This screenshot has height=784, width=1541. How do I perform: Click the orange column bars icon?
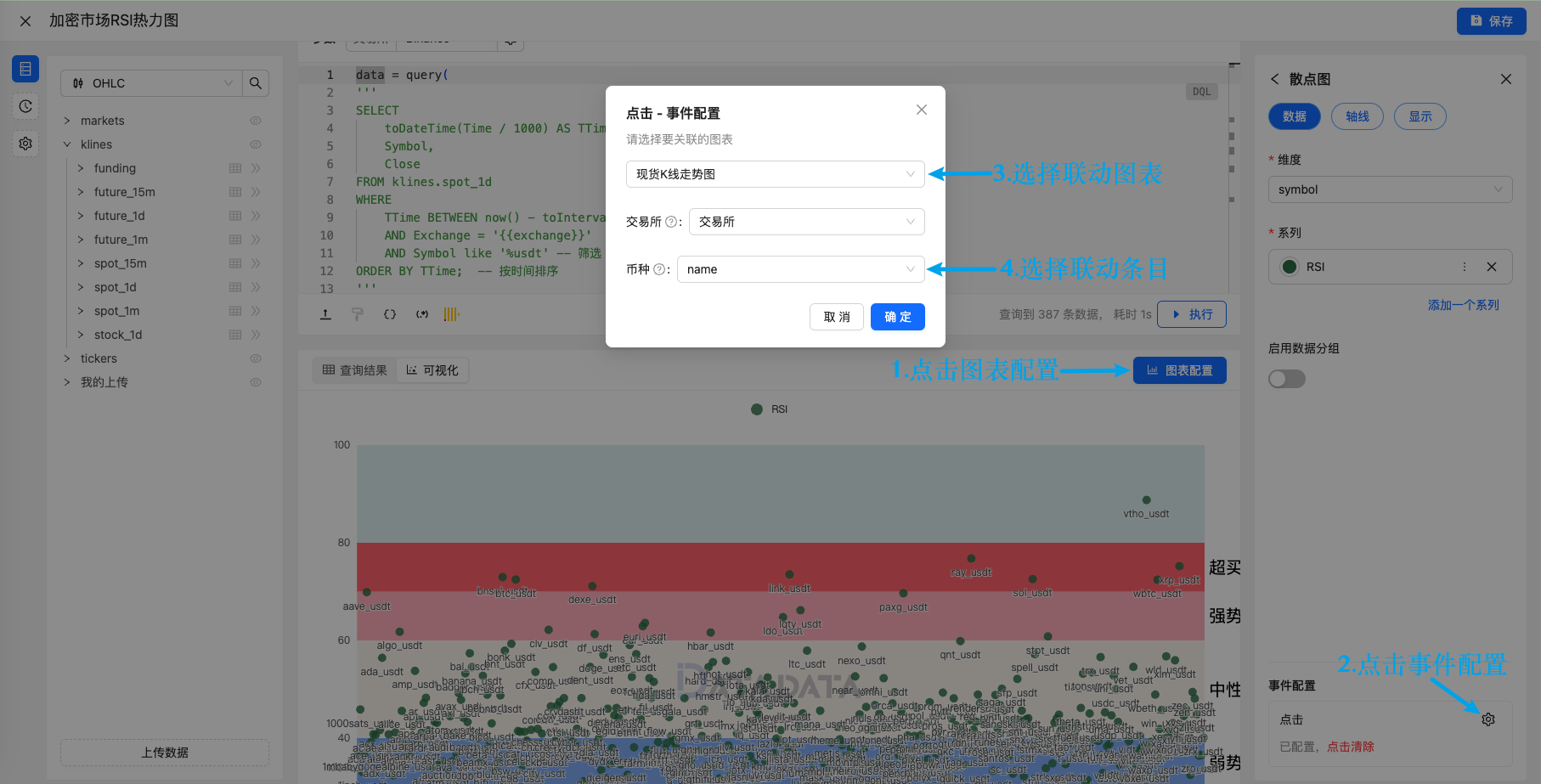click(451, 314)
